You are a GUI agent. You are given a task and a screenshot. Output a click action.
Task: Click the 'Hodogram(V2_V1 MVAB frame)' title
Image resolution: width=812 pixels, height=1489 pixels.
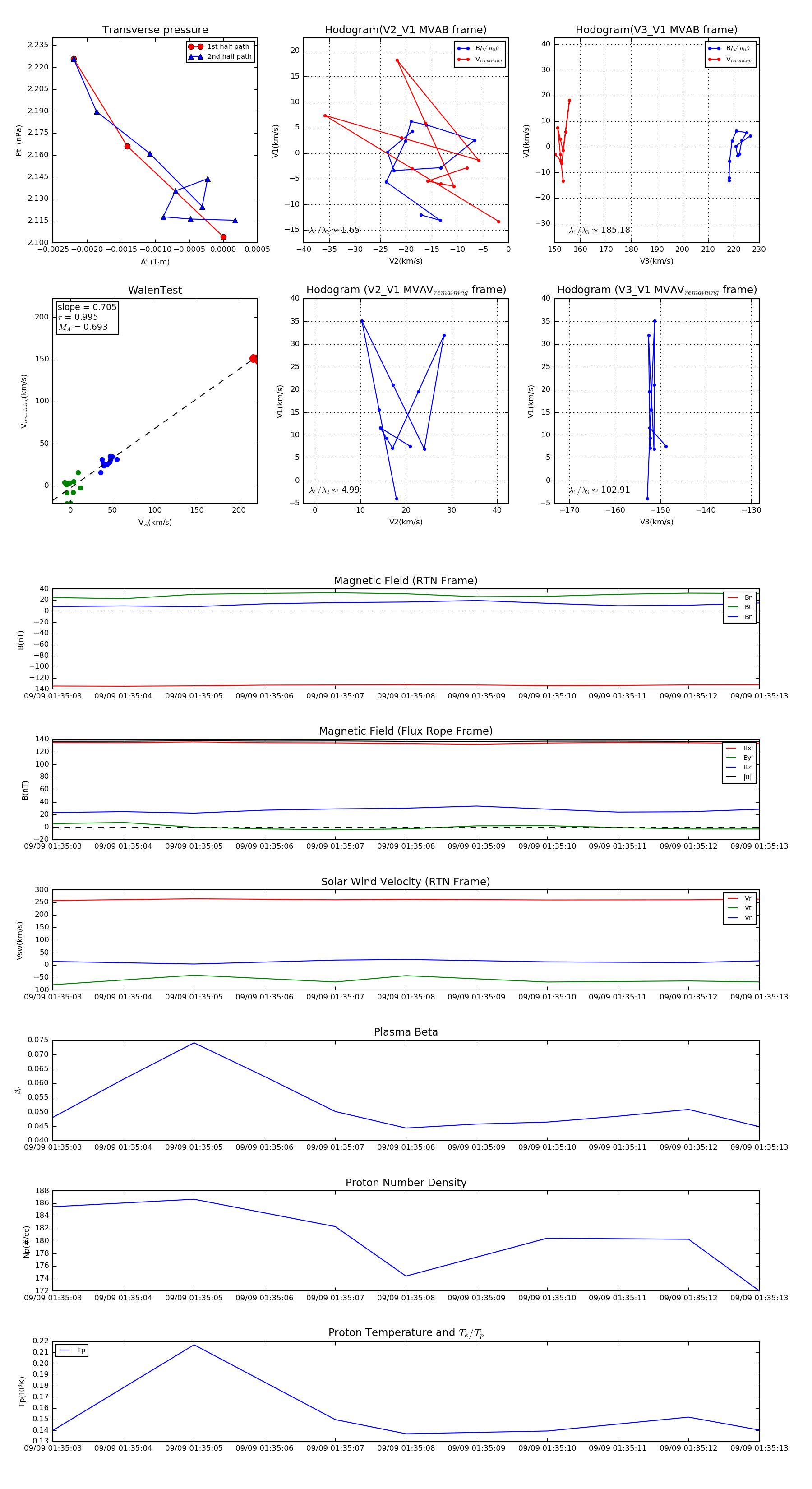pos(406,30)
